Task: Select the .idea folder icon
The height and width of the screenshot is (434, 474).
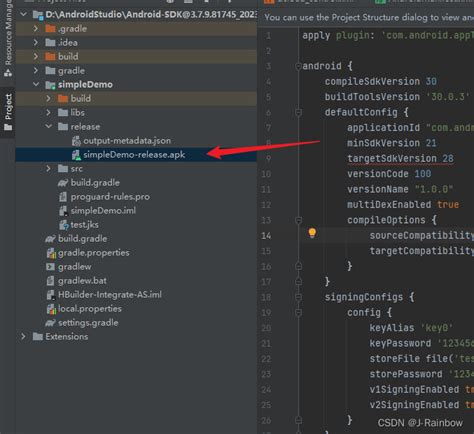Action: coord(50,42)
